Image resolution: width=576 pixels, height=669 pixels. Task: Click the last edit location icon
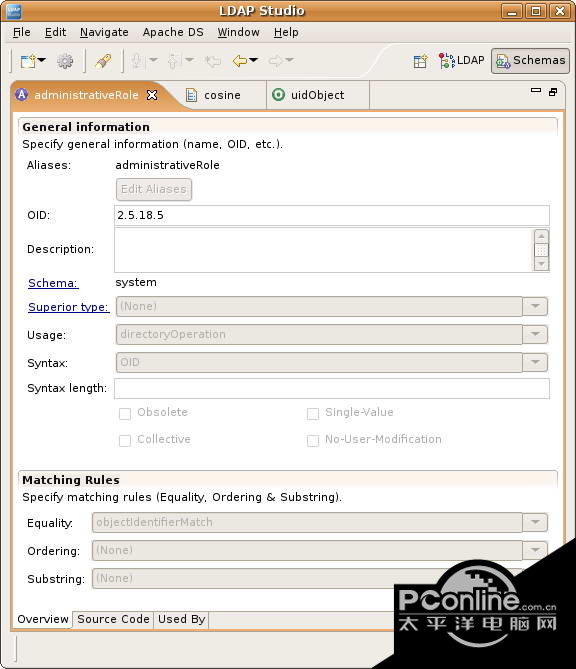(x=213, y=61)
